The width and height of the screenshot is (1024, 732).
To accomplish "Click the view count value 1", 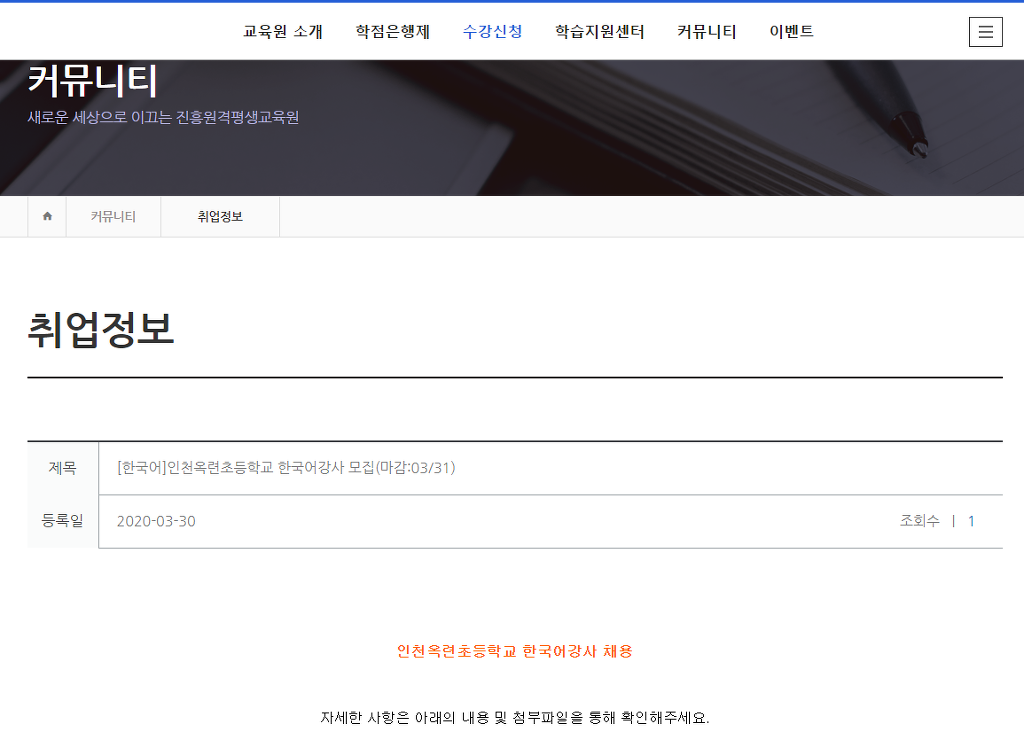I will pos(971,521).
